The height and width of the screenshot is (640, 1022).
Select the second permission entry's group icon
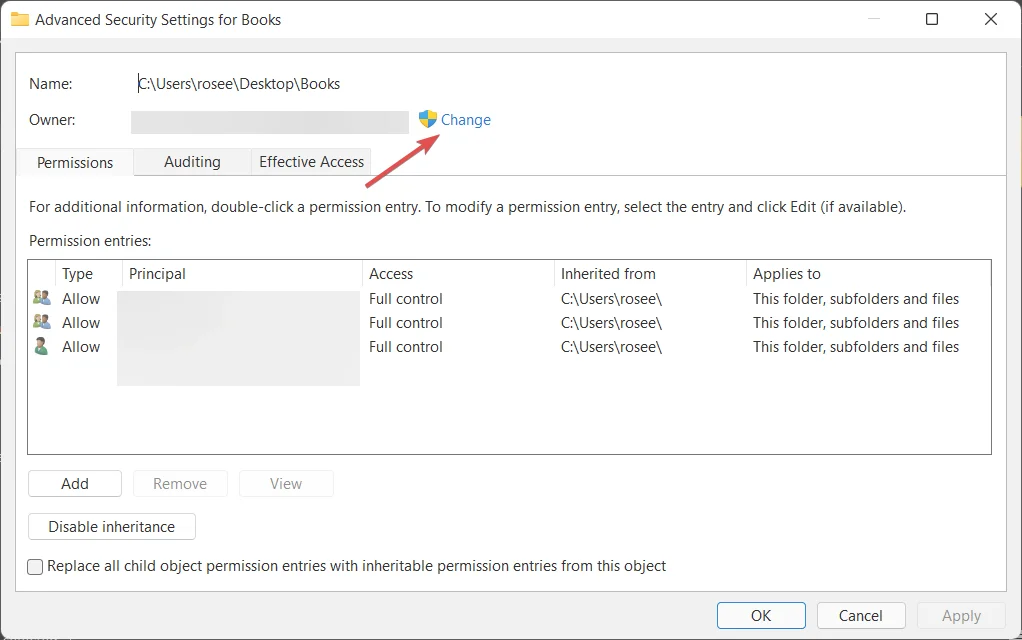click(x=42, y=322)
